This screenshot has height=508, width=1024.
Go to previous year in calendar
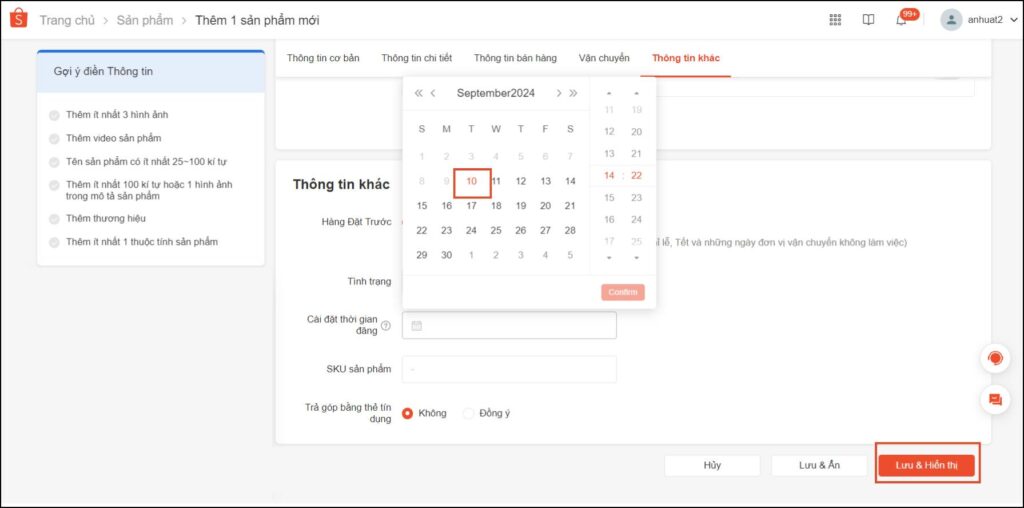click(x=419, y=93)
